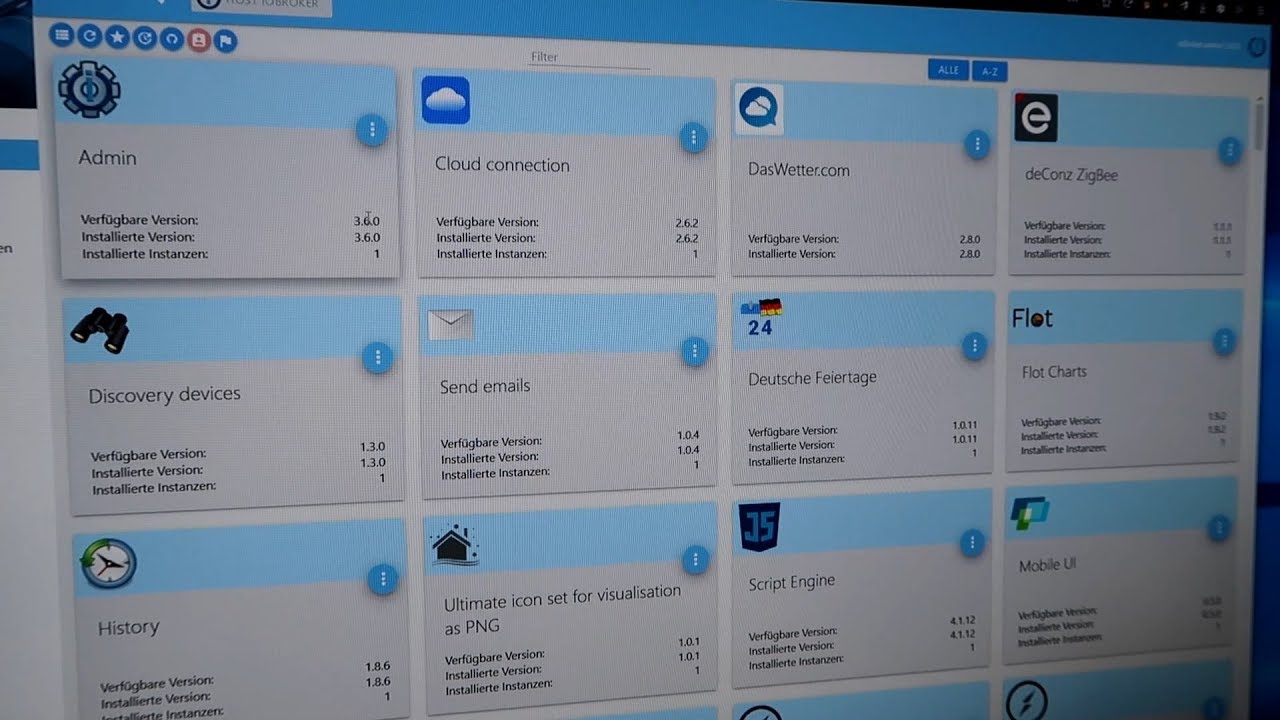The image size is (1280, 720).
Task: Click the Admin adapter gear logo
Action: pos(89,89)
